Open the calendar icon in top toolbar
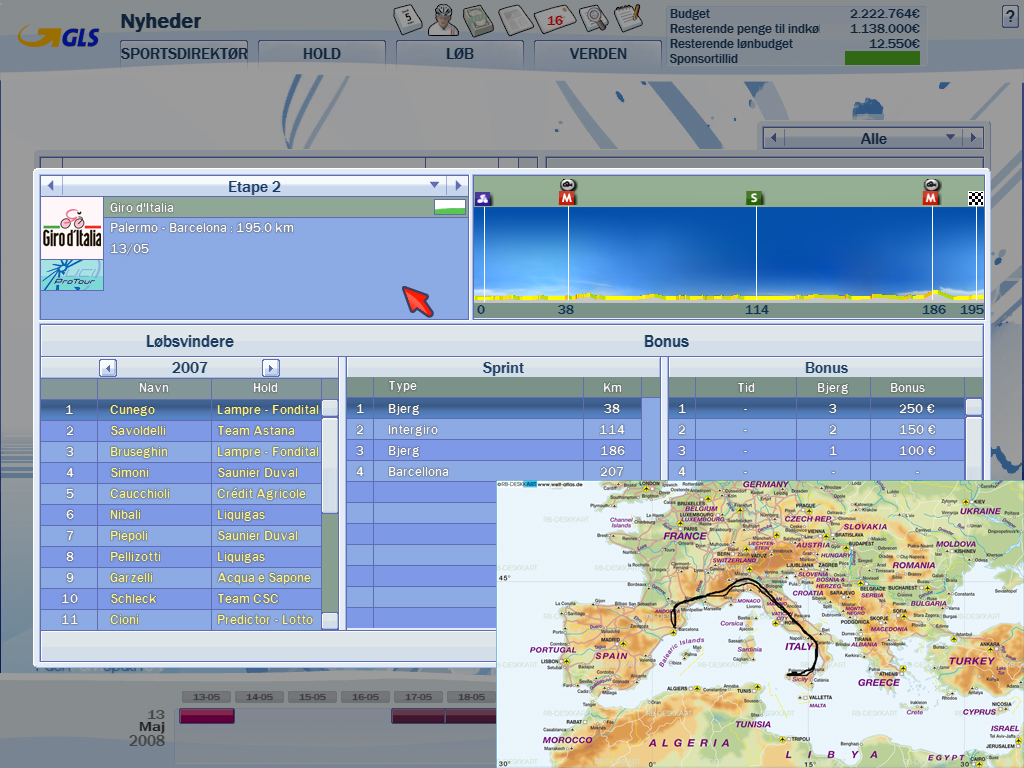This screenshot has height=768, width=1024. pos(409,17)
